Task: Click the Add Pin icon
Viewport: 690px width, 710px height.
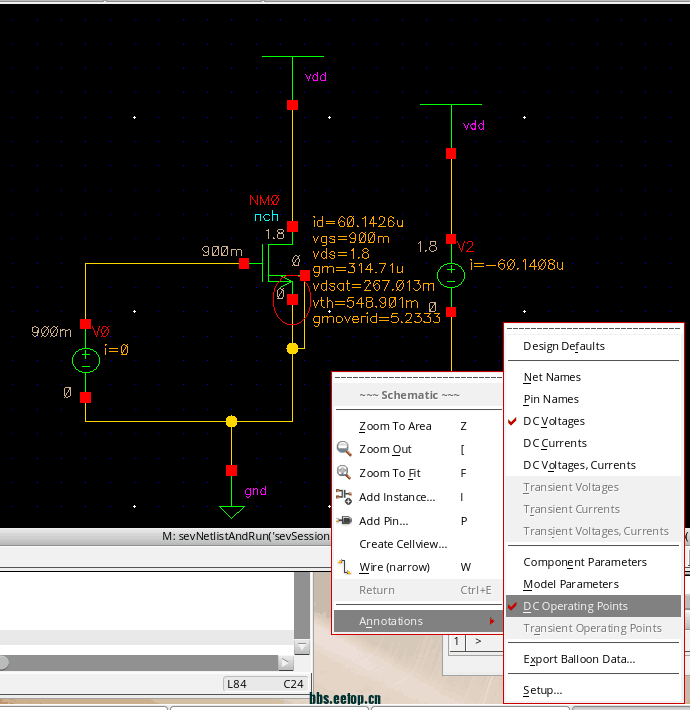Action: 344,520
